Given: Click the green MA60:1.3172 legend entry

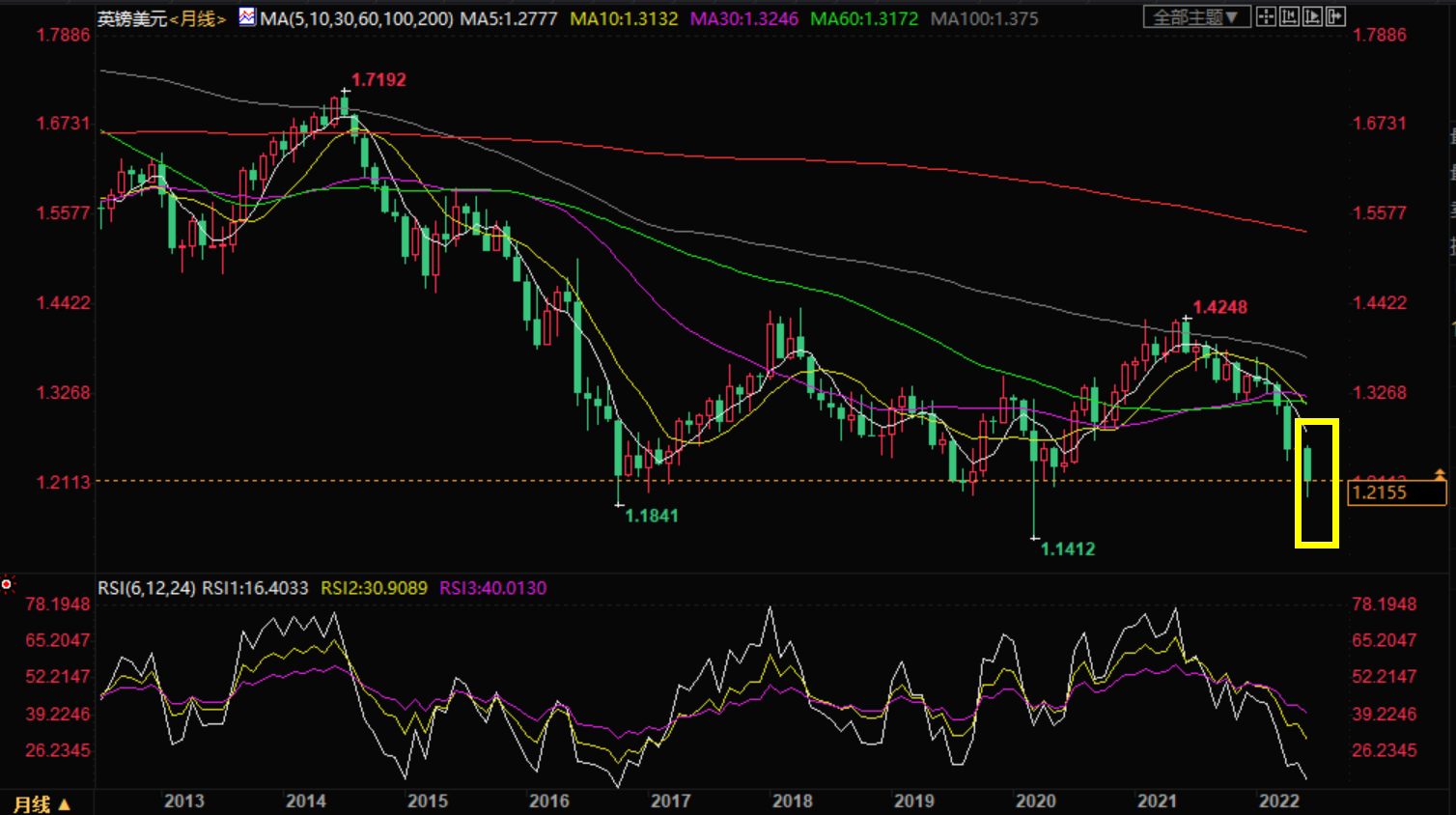Looking at the screenshot, I should 864,18.
